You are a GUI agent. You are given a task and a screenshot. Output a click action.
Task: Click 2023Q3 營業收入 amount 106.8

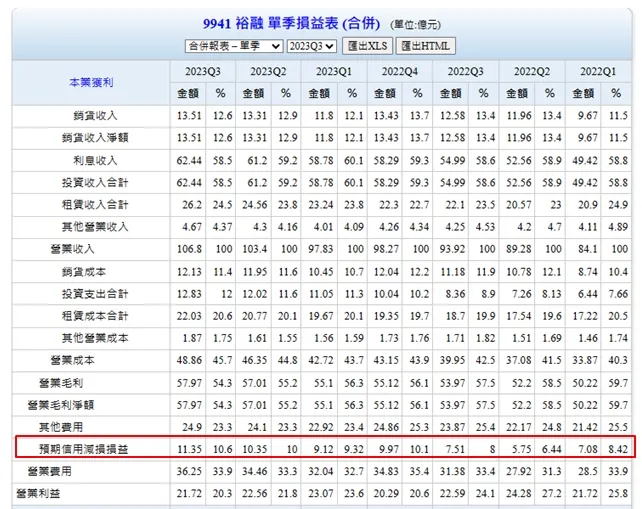tap(189, 249)
